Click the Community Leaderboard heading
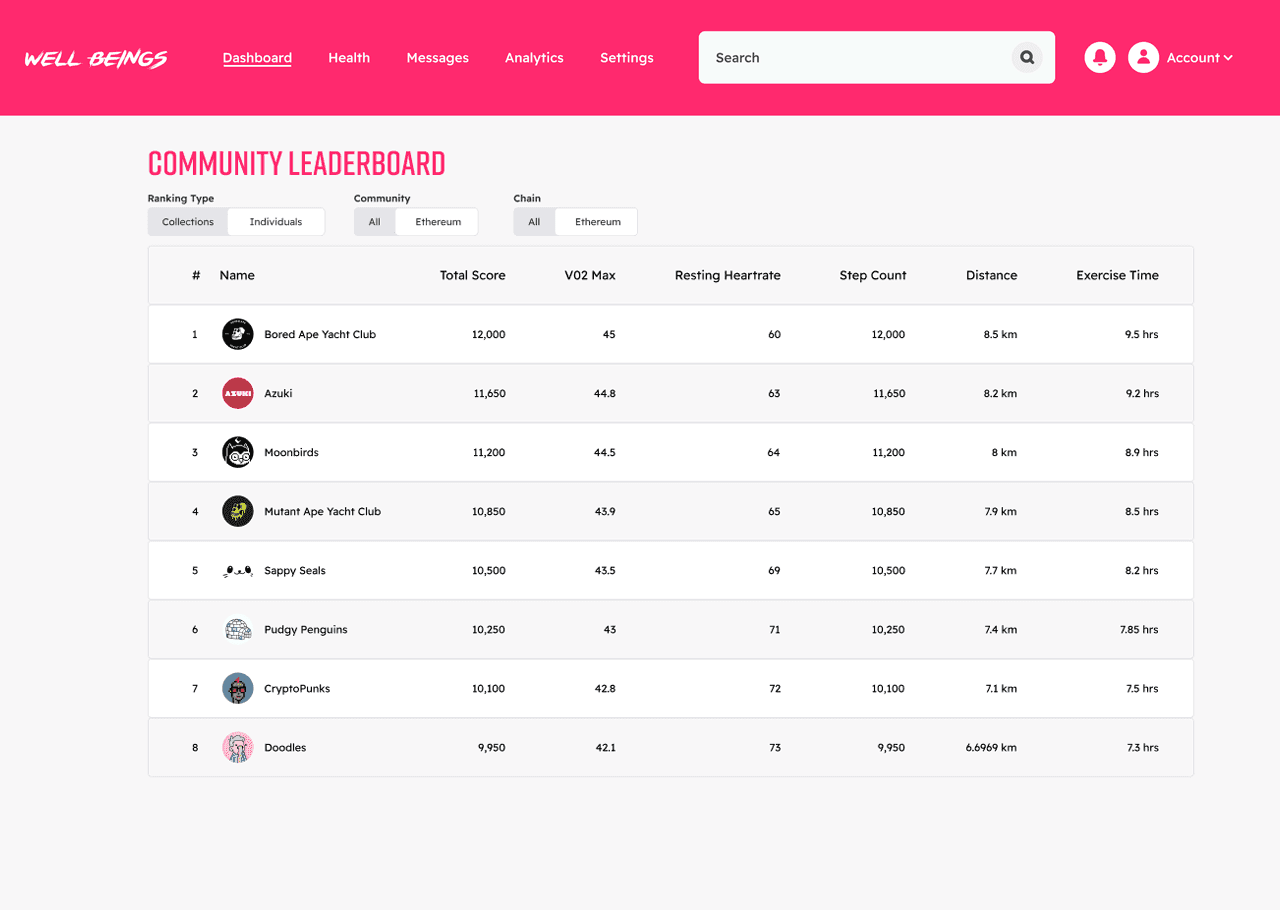Image resolution: width=1280 pixels, height=910 pixels. (297, 163)
